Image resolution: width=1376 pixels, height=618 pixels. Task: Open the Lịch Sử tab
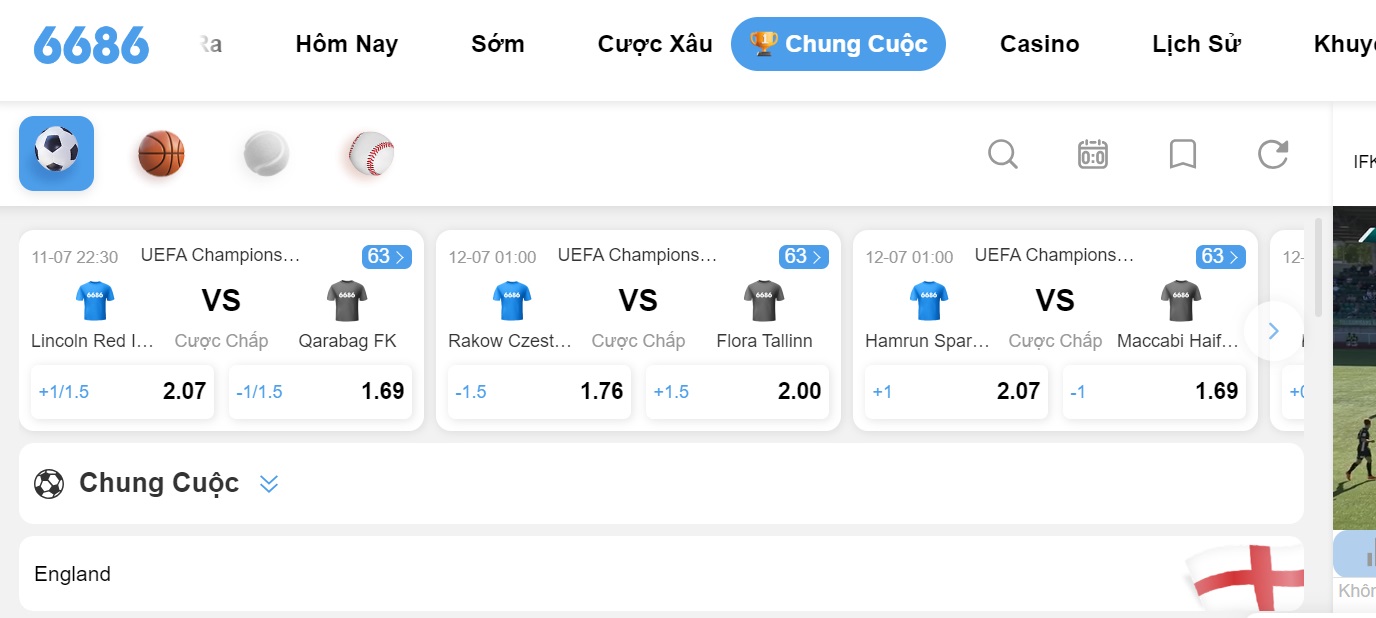coord(1196,44)
